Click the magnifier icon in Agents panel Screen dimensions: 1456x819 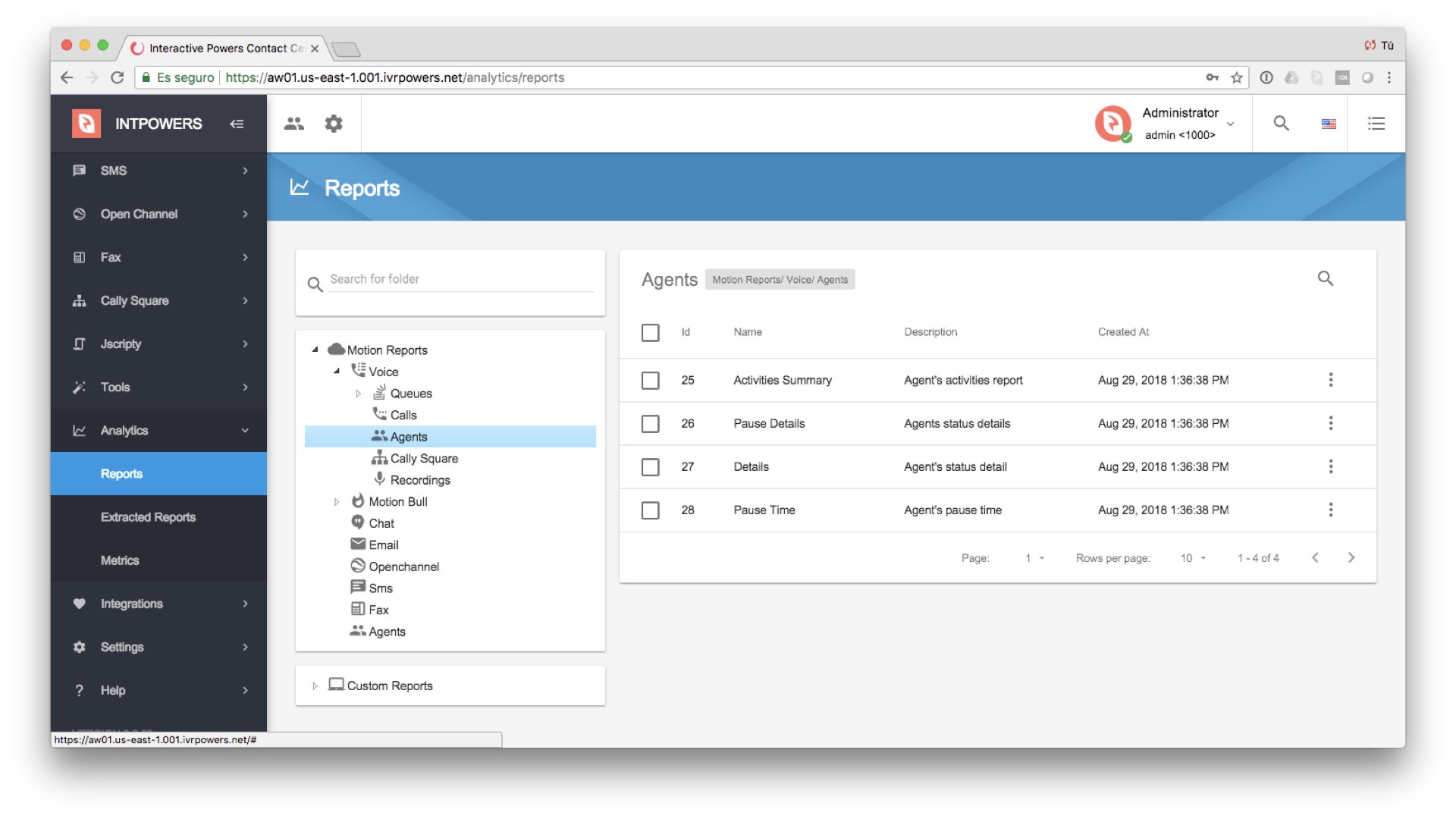click(1325, 278)
